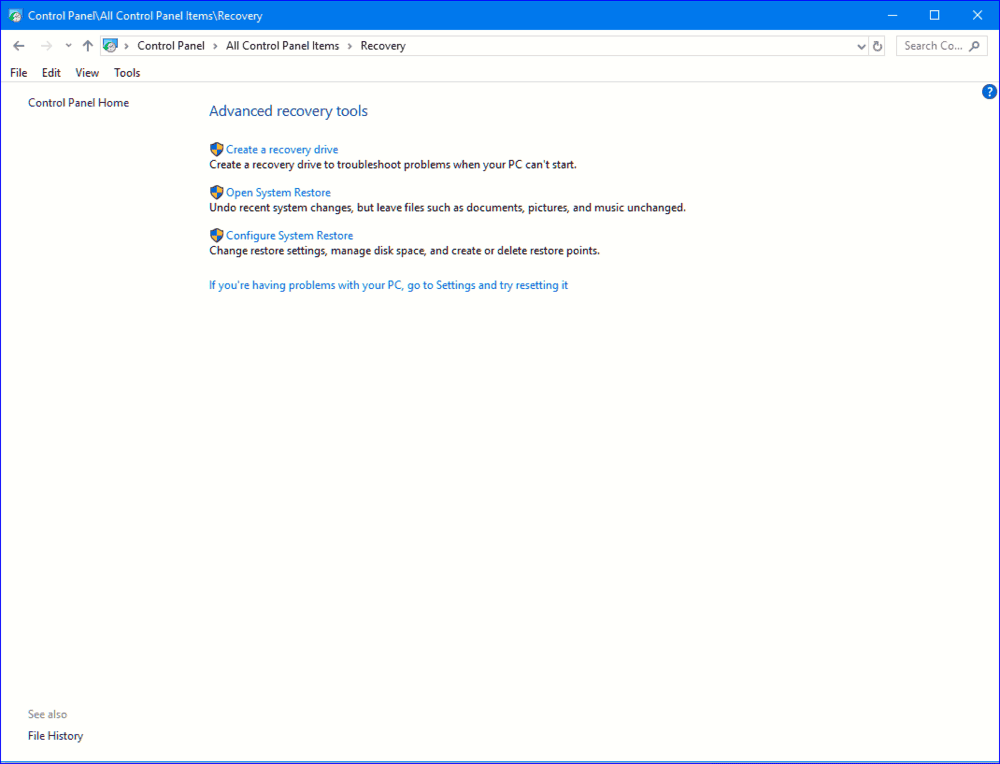Expand the recent locations dropdown arrow

coord(68,46)
